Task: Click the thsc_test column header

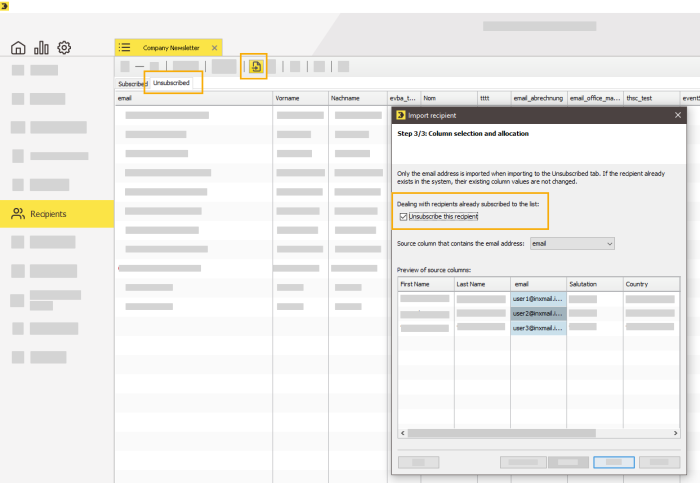Action: click(651, 98)
